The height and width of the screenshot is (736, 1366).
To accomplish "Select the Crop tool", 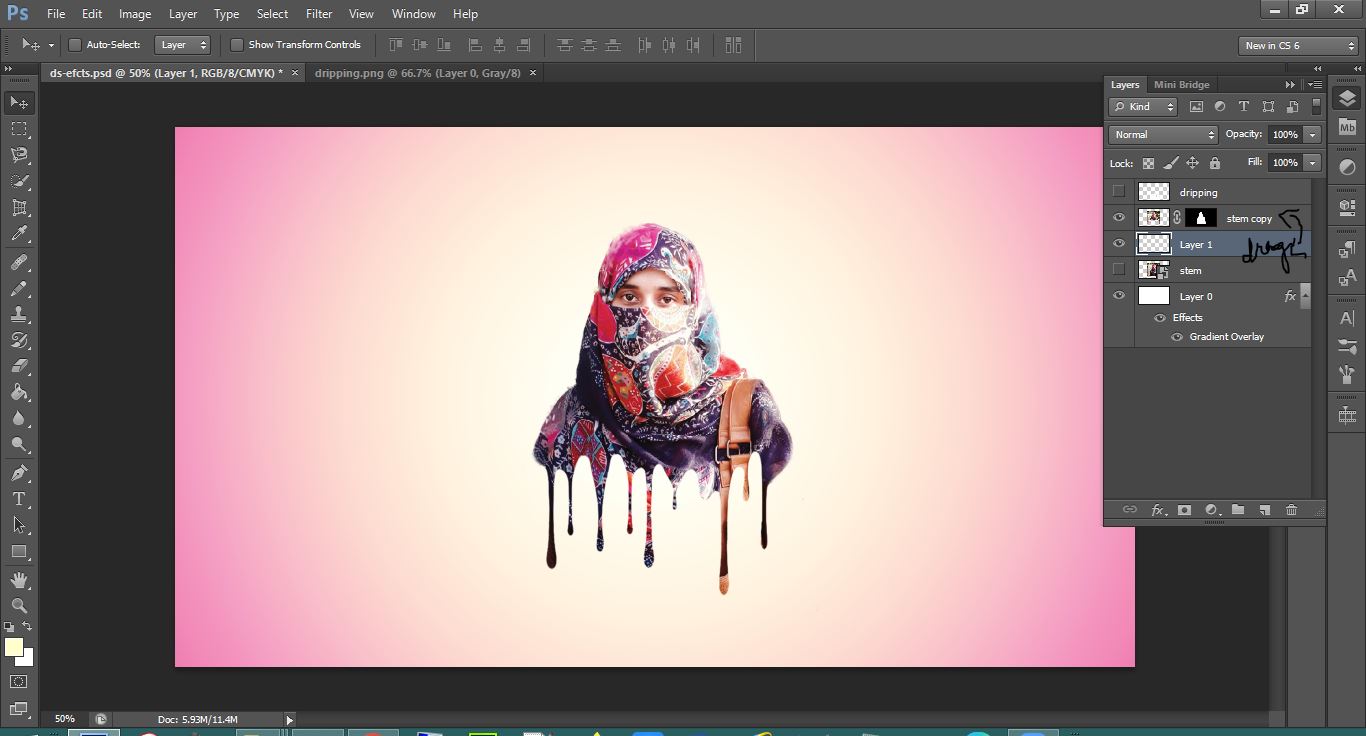I will 19,208.
